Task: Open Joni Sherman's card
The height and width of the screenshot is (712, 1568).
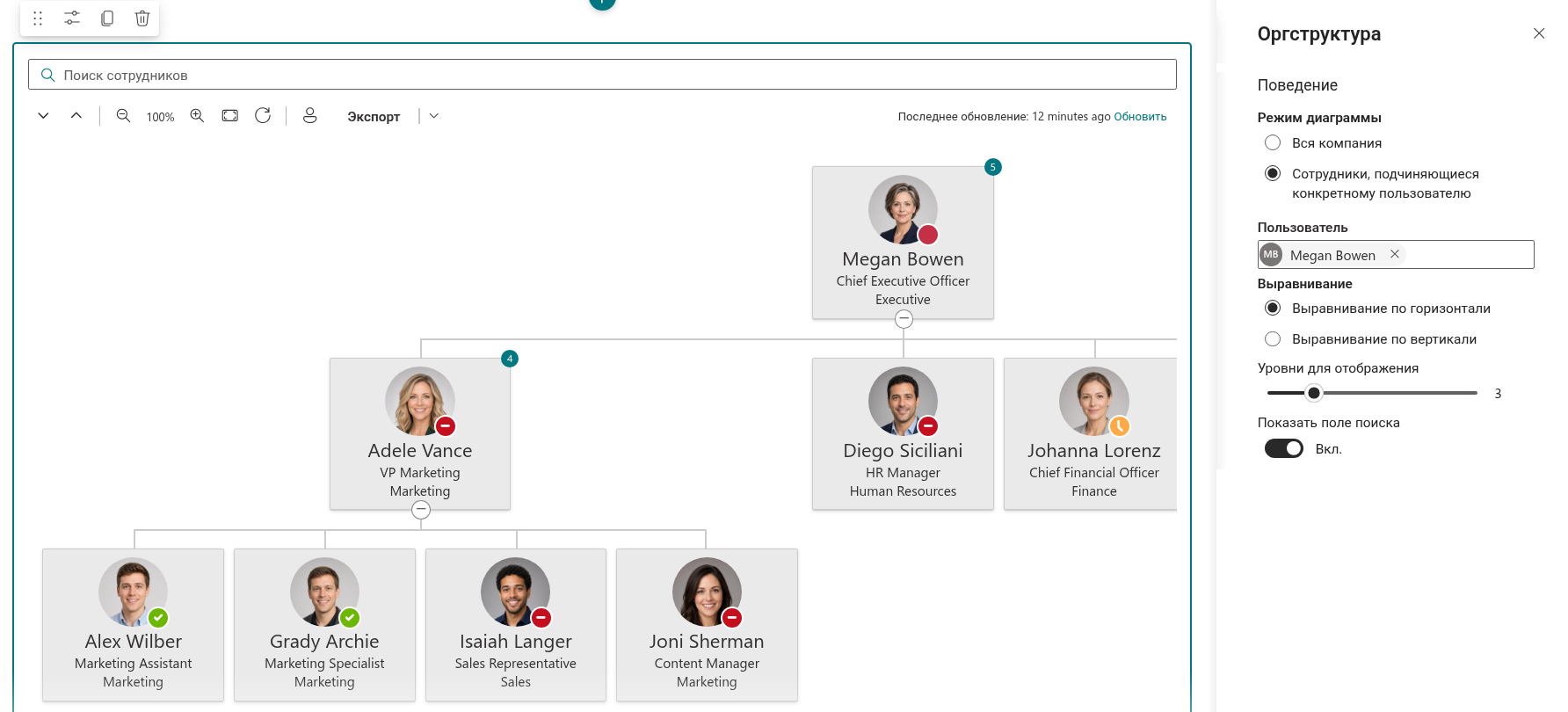Action: coord(707,624)
